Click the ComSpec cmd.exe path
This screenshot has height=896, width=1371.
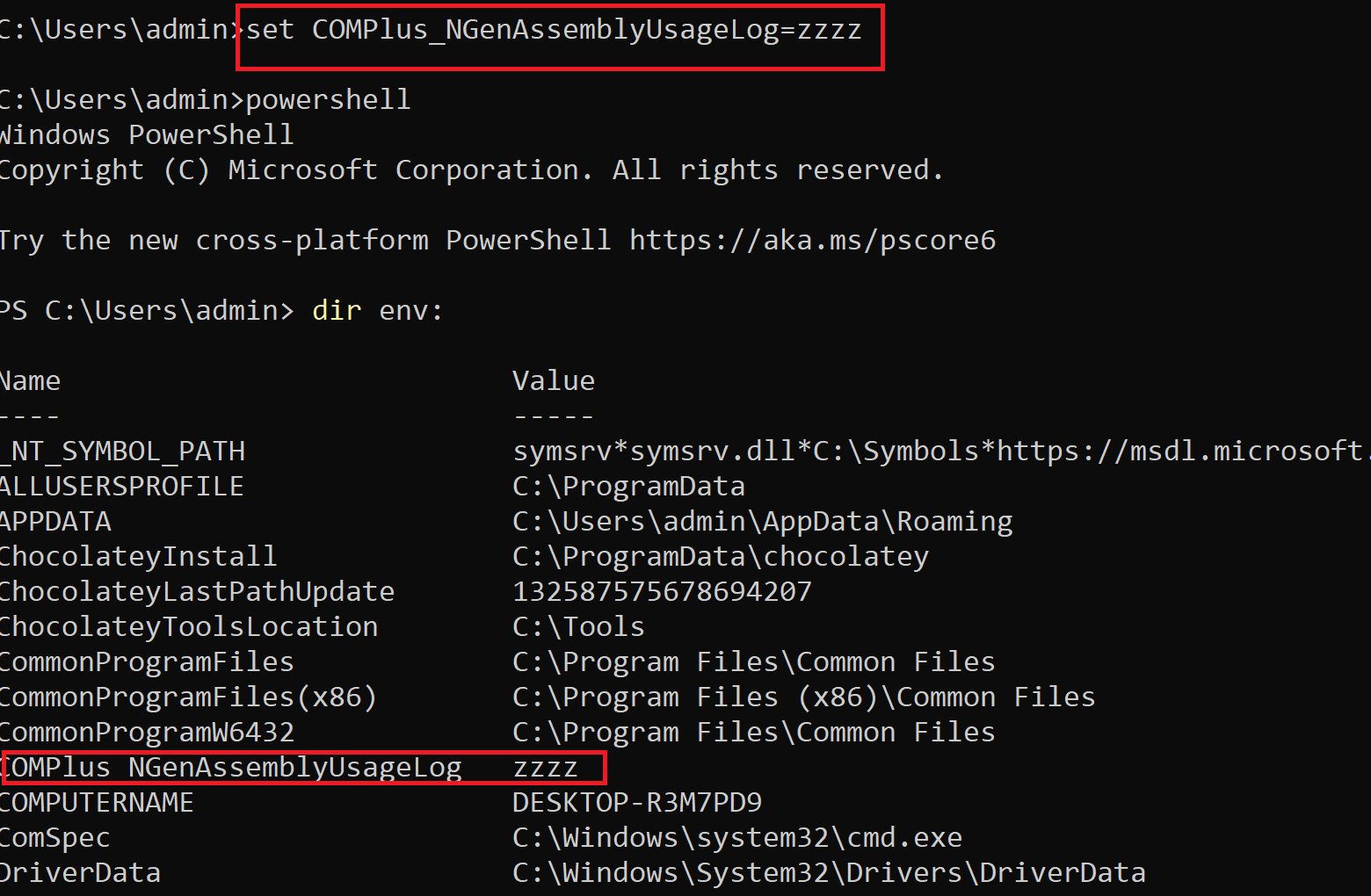coord(736,837)
